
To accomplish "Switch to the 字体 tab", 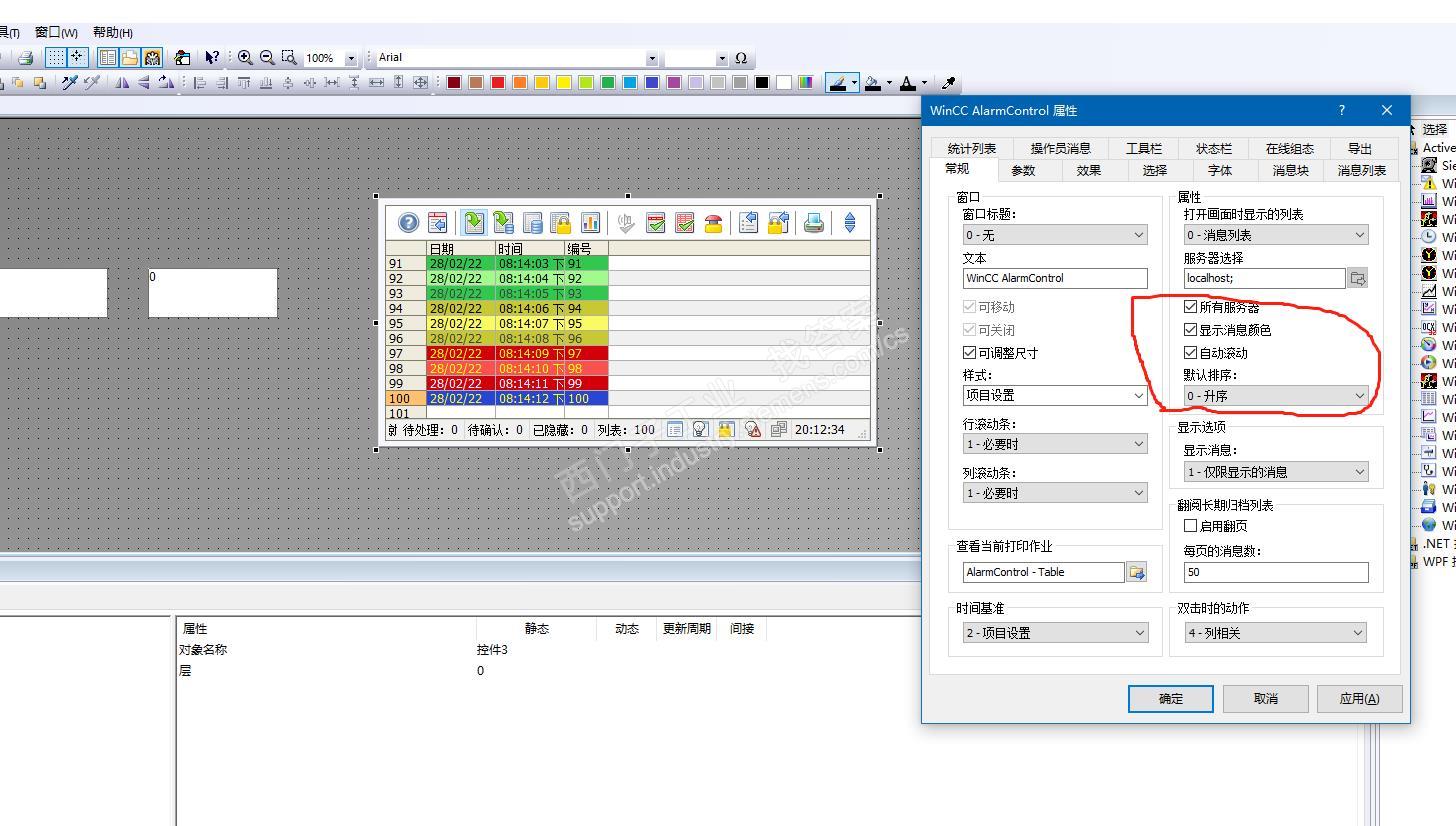I will 1220,171.
